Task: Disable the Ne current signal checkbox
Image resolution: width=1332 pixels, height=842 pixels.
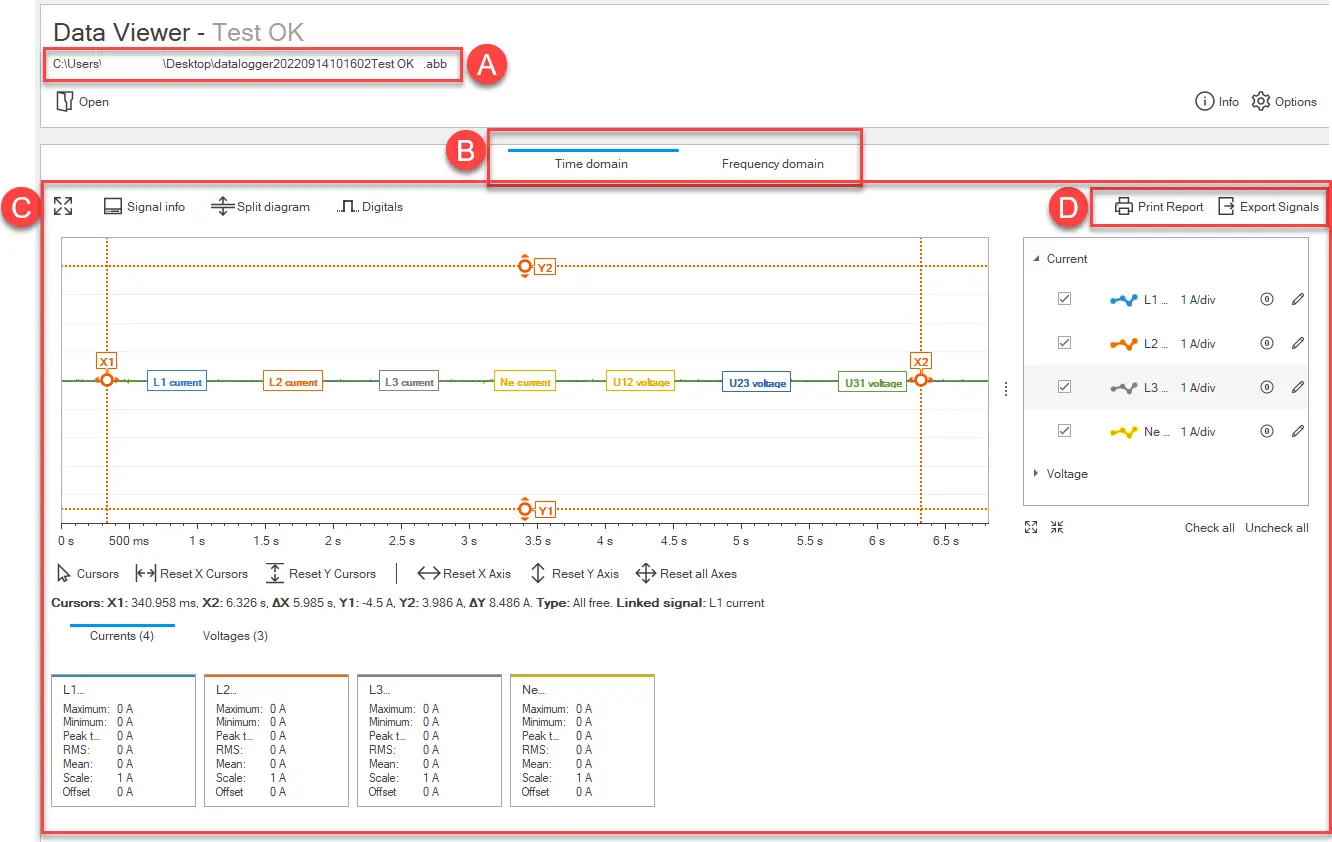Action: point(1064,431)
